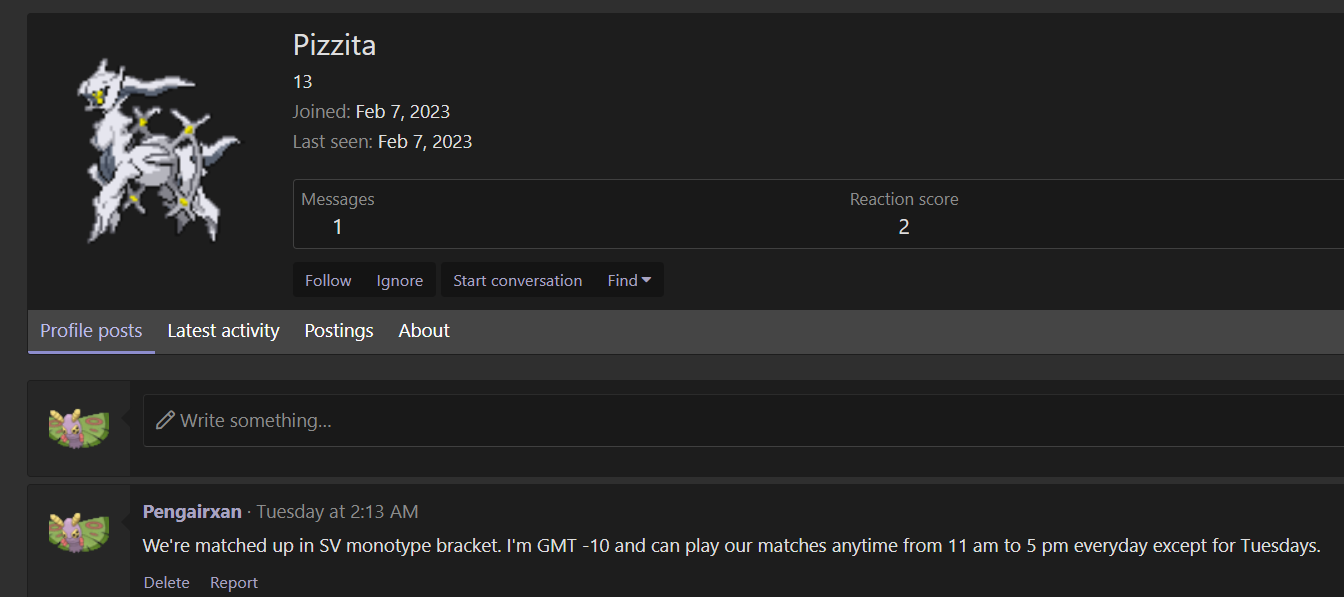Click Pizzita's Arceus profile avatar

156,150
